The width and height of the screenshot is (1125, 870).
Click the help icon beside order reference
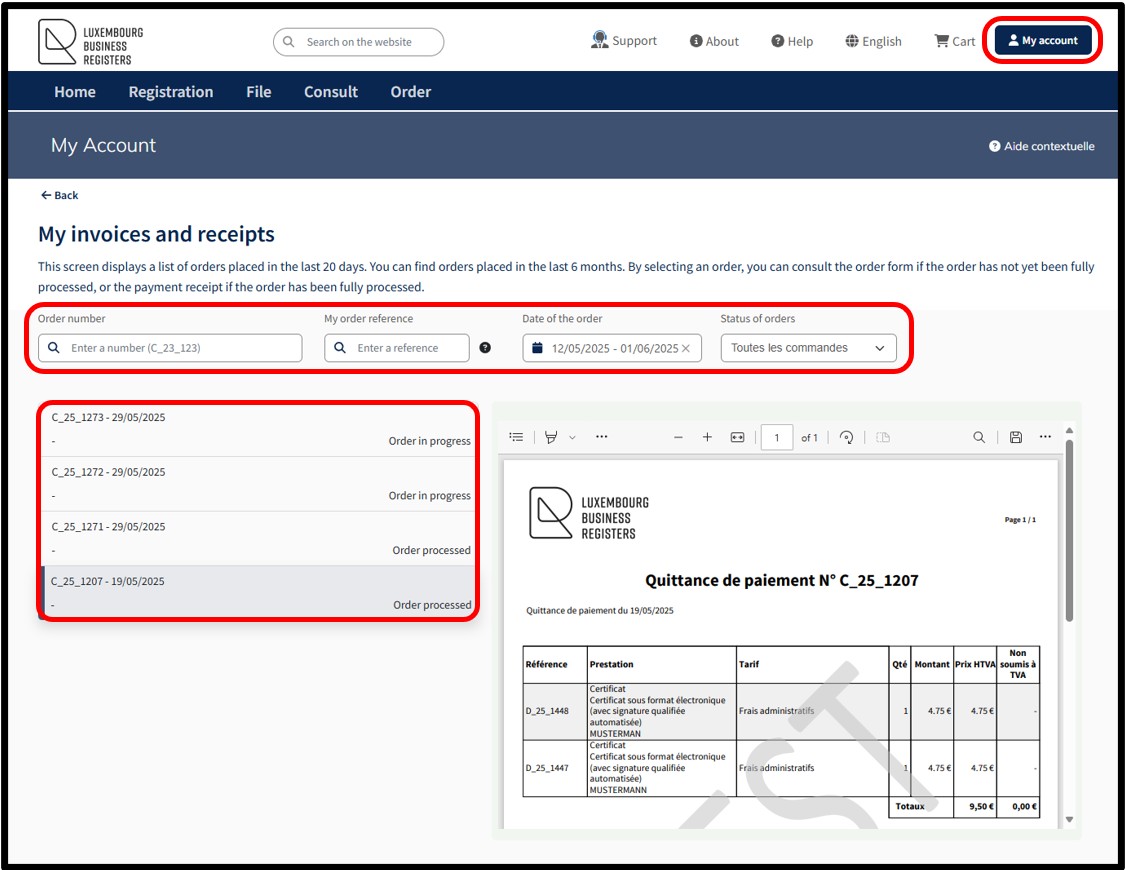click(x=485, y=348)
